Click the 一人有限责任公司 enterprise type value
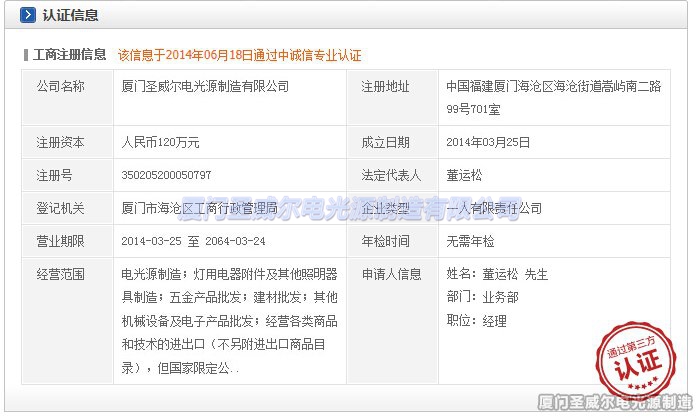The image size is (700, 418). pos(494,208)
